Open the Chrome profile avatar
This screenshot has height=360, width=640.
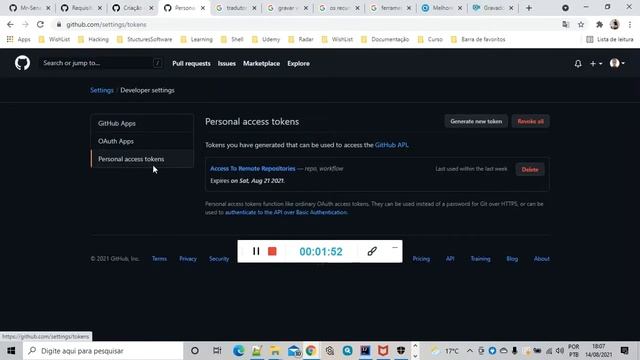pyautogui.click(x=614, y=24)
